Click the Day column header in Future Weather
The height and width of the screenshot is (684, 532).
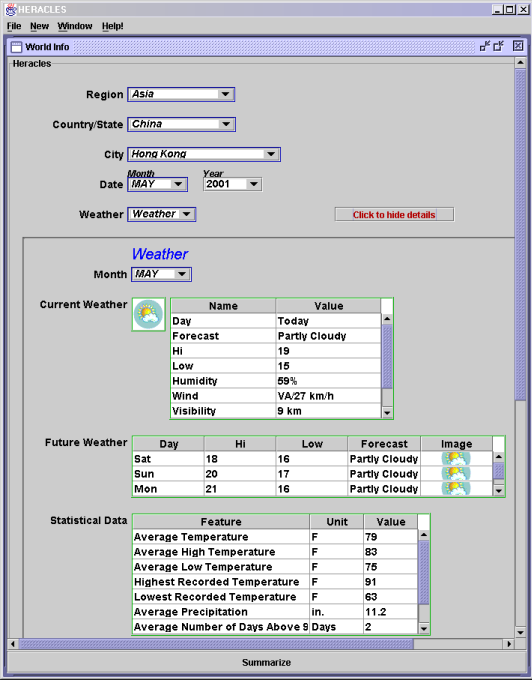pyautogui.click(x=168, y=444)
